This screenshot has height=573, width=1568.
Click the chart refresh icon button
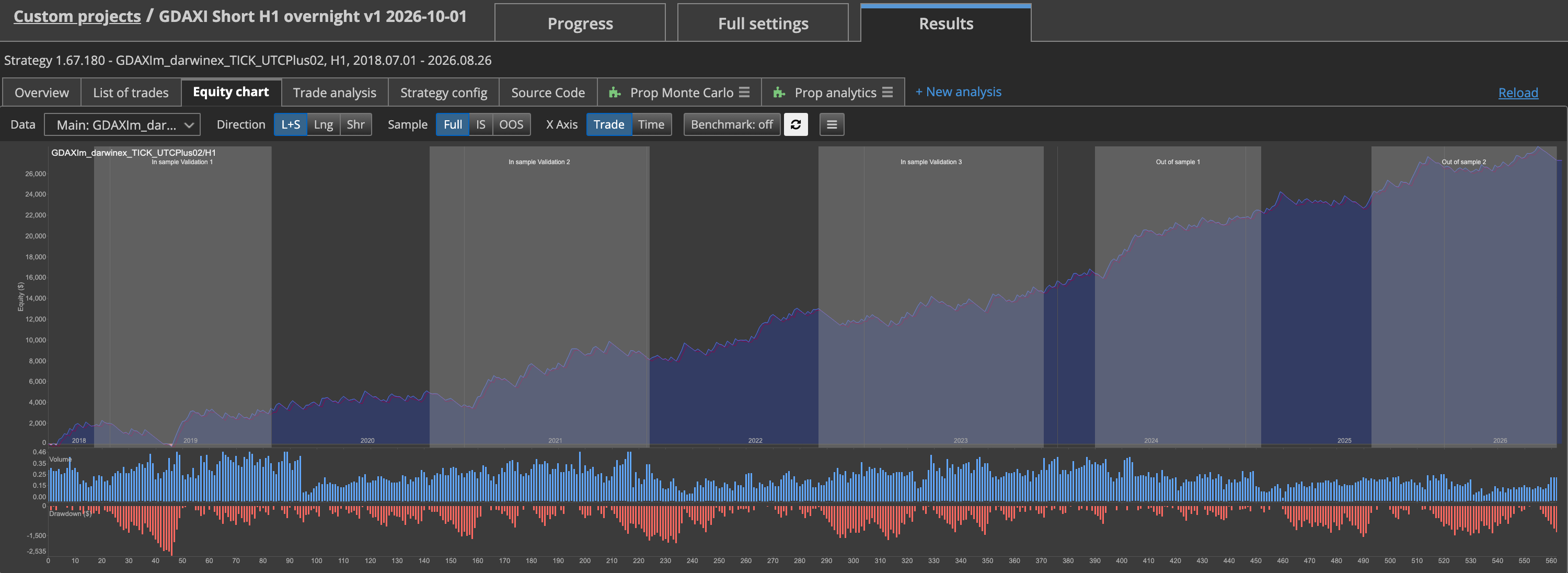795,125
